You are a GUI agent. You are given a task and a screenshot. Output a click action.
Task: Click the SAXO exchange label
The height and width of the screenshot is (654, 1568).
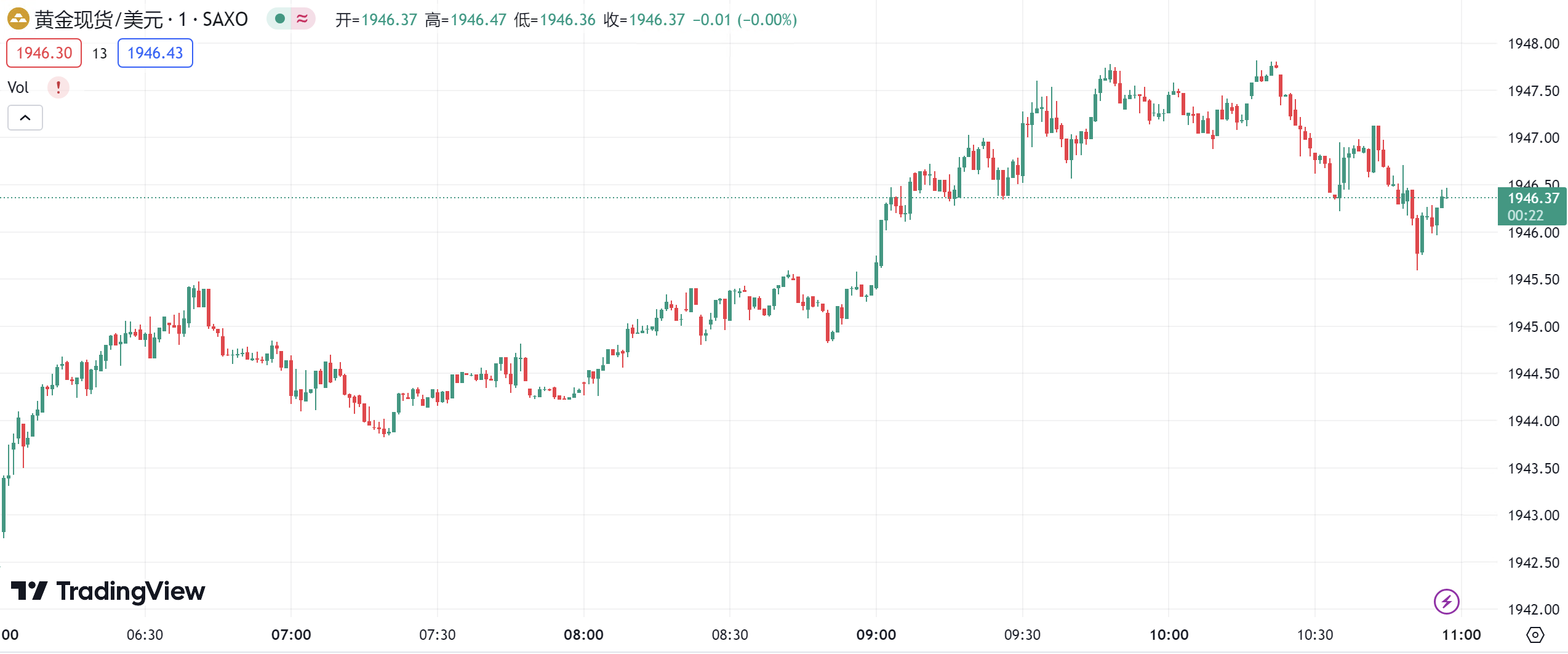click(225, 19)
